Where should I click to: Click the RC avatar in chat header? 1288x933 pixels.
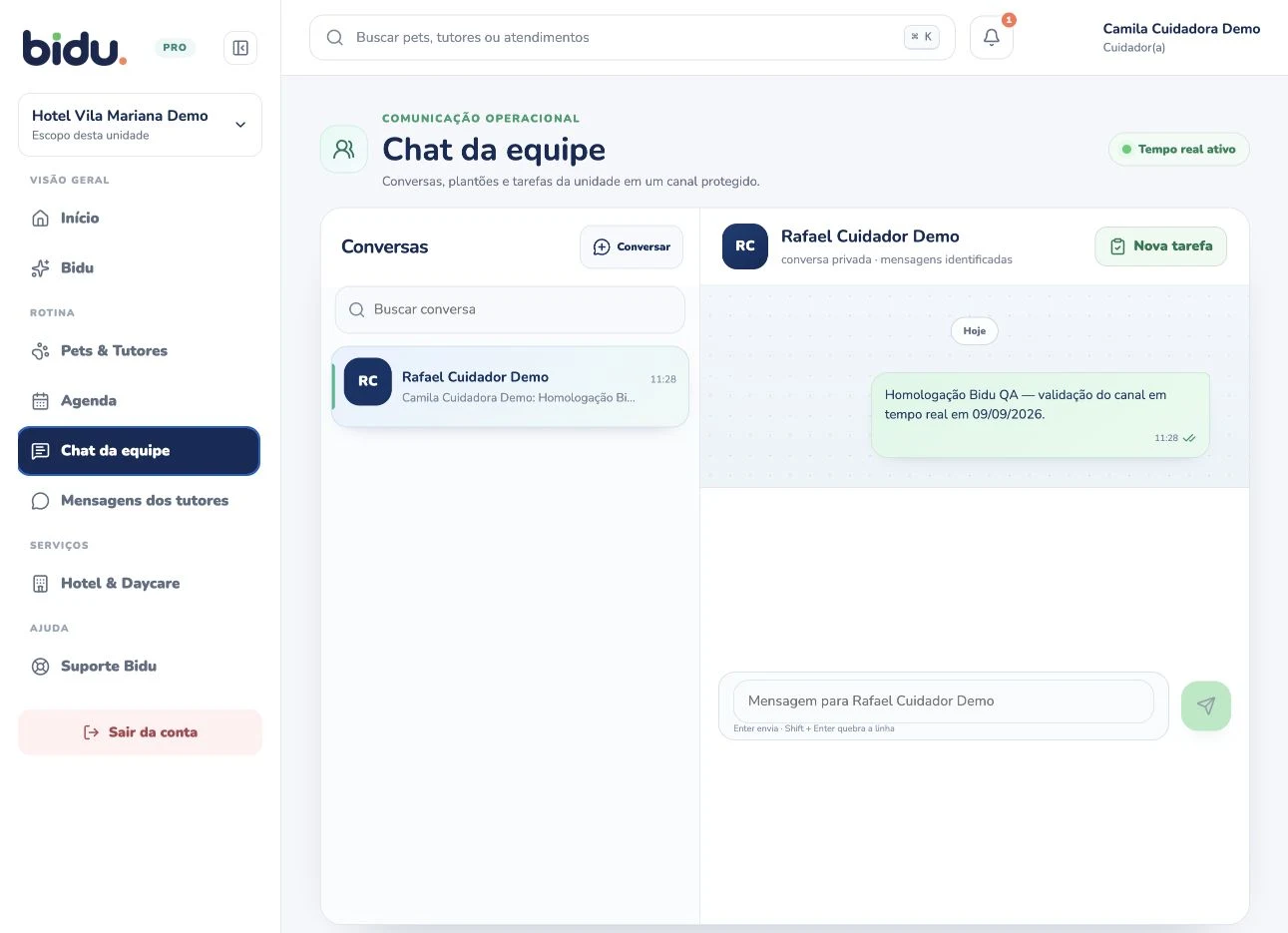point(745,246)
